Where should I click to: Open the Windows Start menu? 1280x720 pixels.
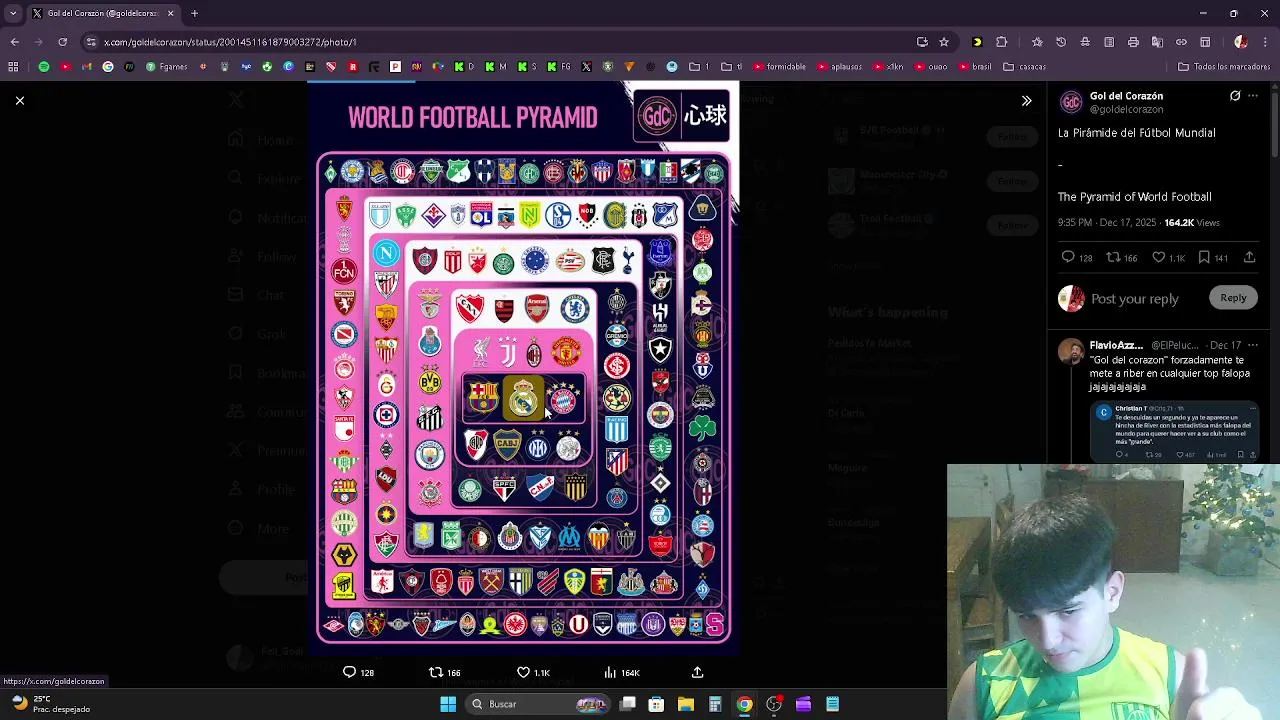pyautogui.click(x=448, y=704)
